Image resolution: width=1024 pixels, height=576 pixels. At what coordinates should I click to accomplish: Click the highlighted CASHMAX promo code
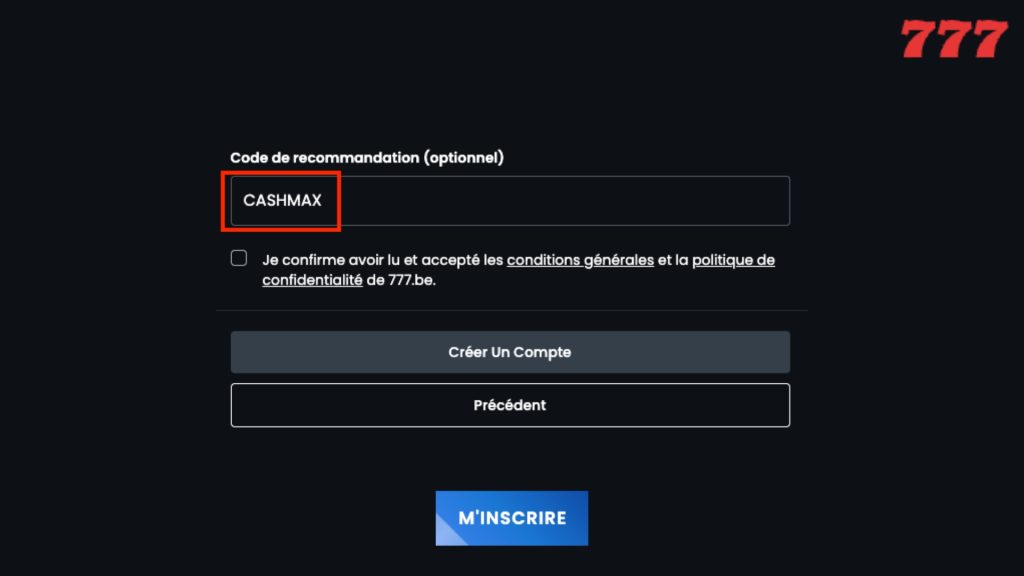pyautogui.click(x=283, y=201)
